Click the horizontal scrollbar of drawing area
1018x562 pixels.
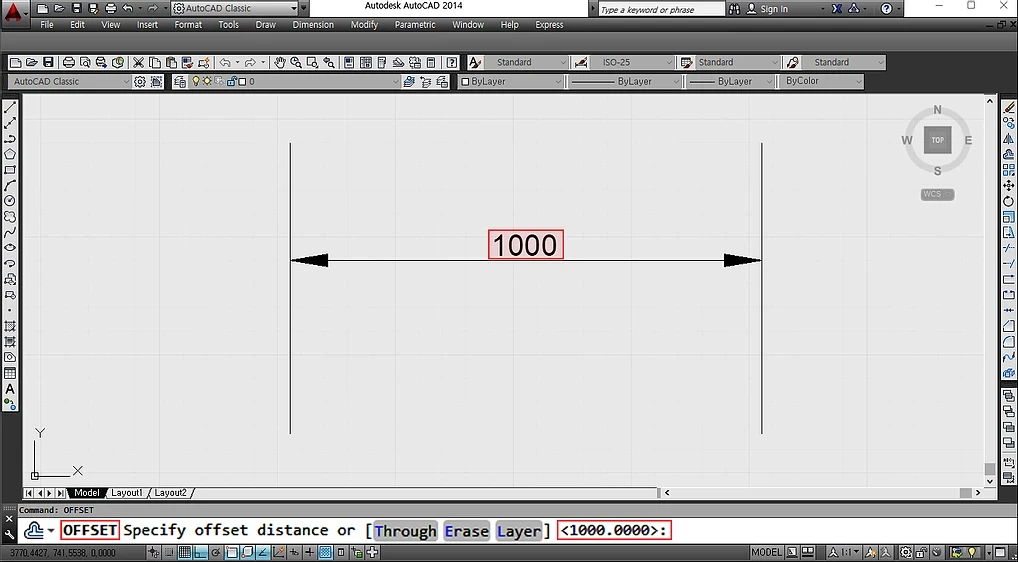[x=822, y=493]
